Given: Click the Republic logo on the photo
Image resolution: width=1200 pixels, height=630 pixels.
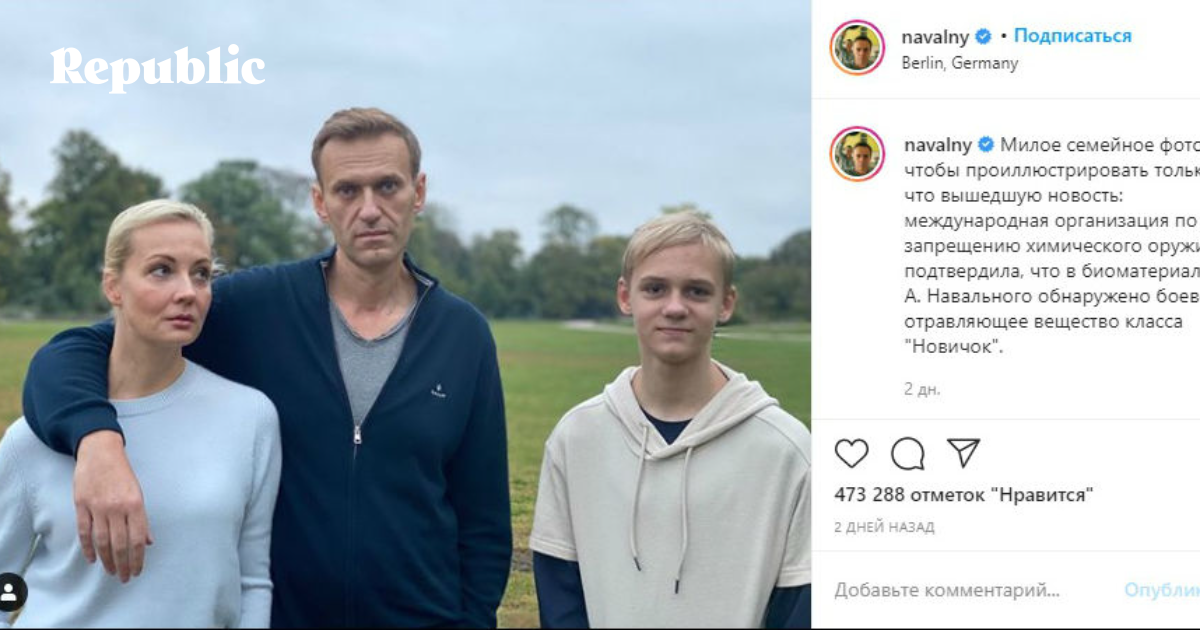Looking at the screenshot, I should 158,68.
